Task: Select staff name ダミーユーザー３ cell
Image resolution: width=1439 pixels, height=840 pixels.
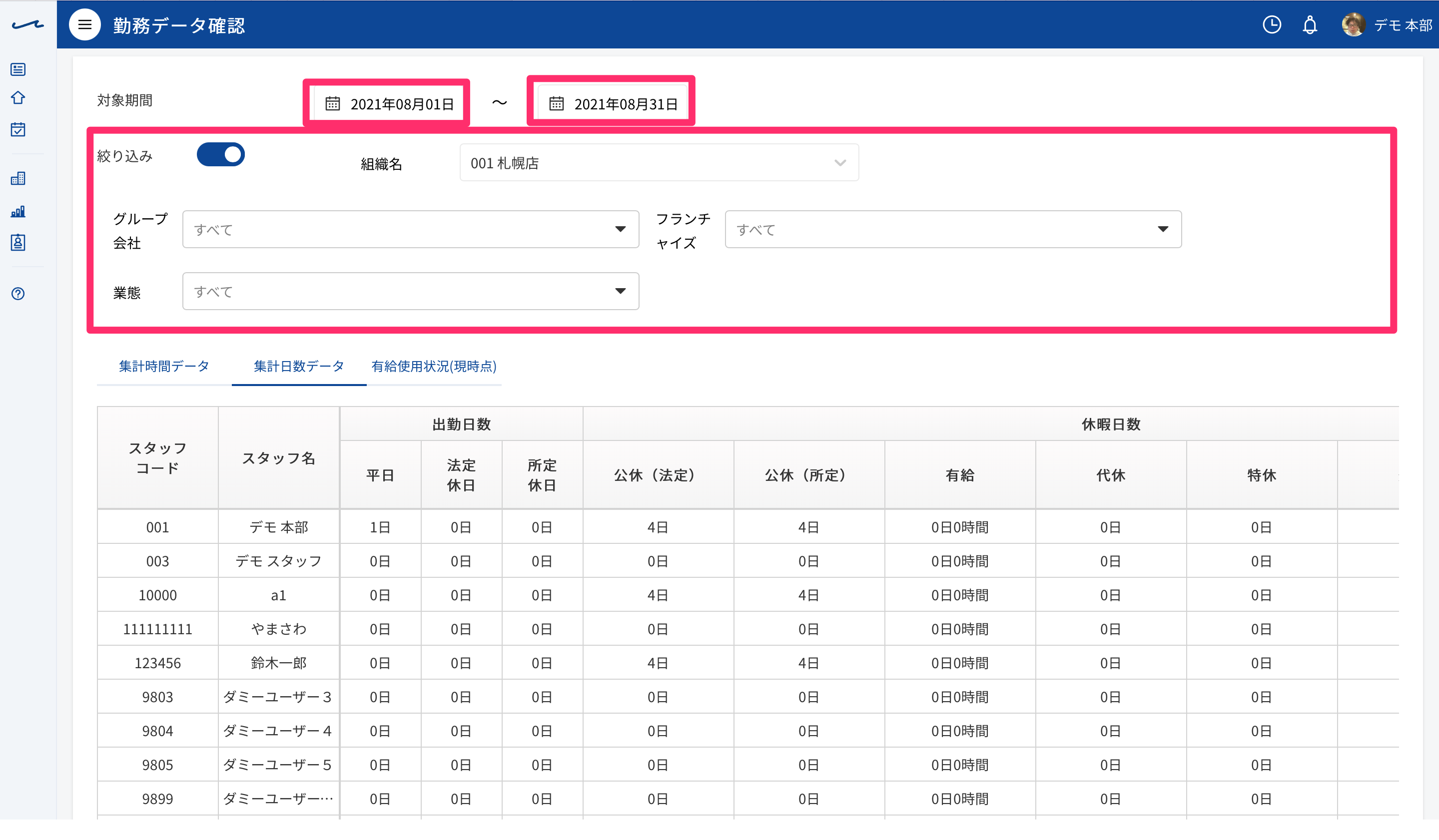Action: tap(279, 697)
